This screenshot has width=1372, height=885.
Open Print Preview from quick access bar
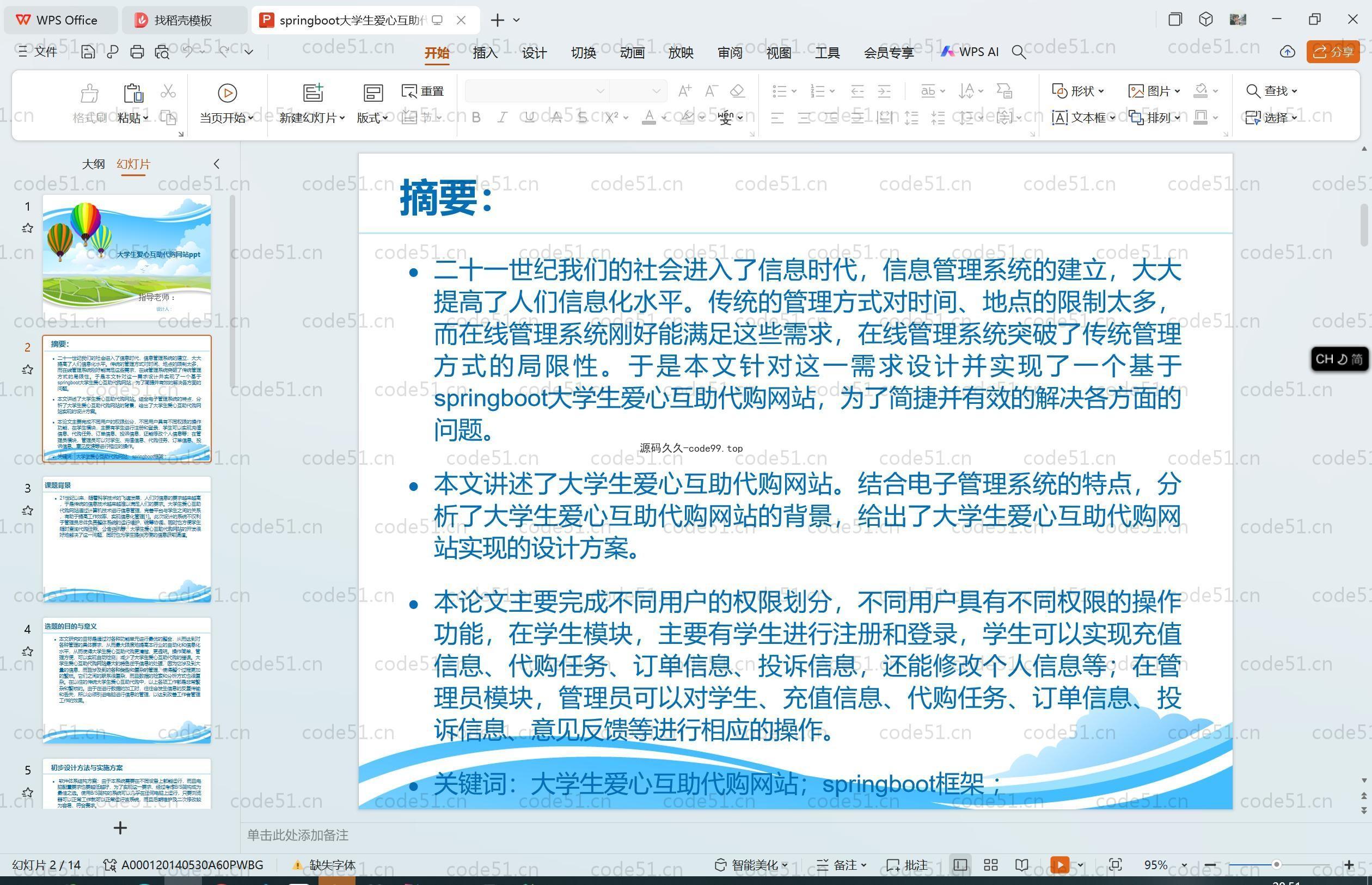(162, 52)
